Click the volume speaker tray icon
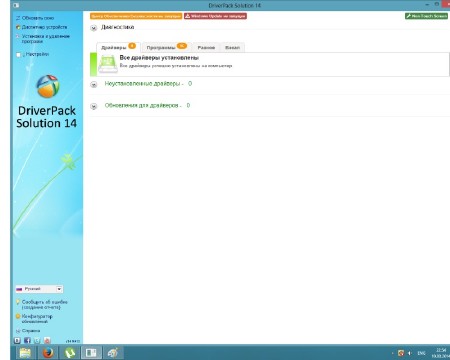Screen dimensions: 450x360 click(410, 353)
